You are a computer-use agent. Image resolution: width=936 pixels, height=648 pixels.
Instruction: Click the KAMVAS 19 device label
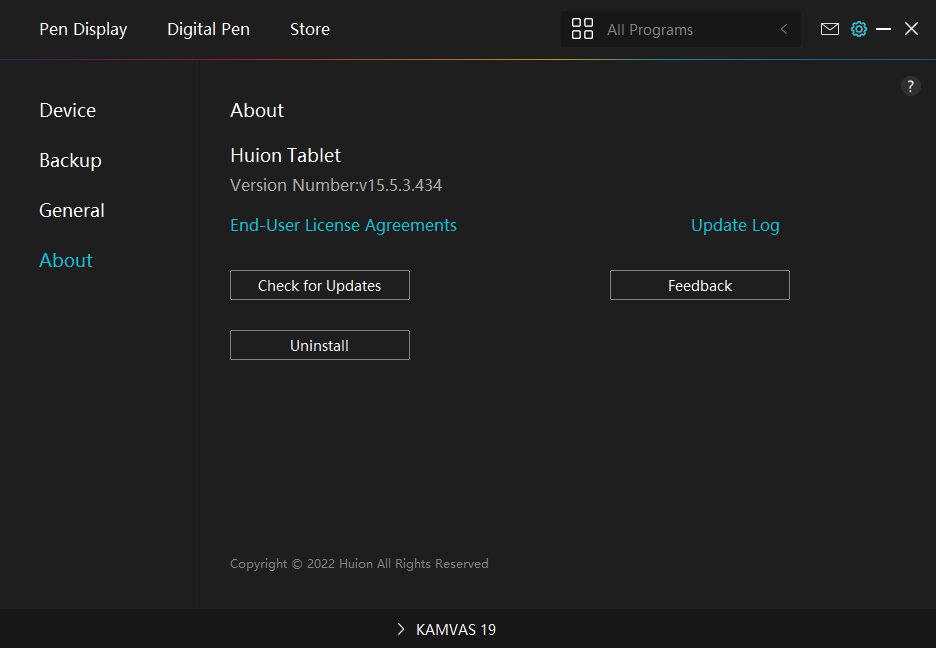(455, 630)
